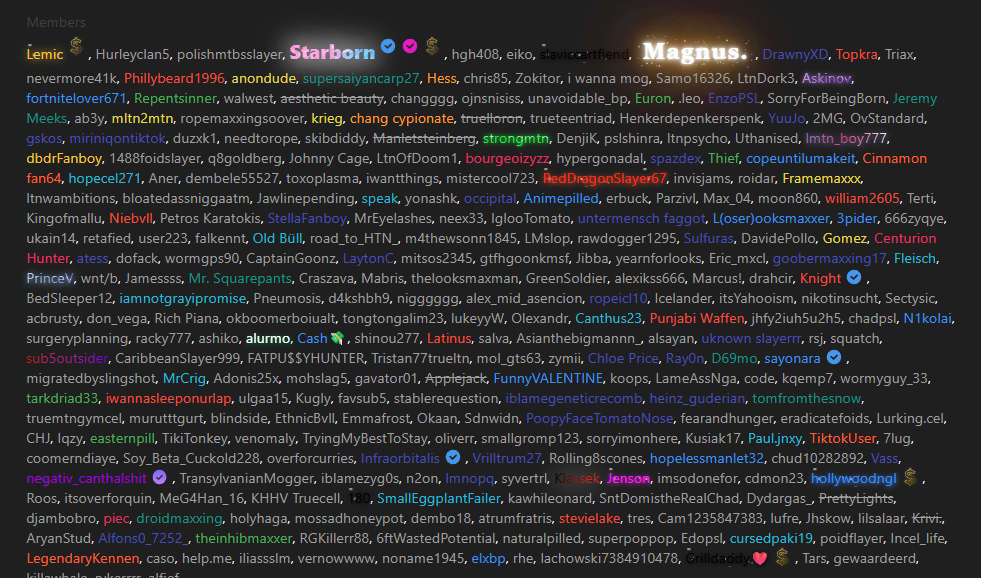The height and width of the screenshot is (578, 981).
Task: Click the dollar badge after Starborn
Action: [432, 46]
